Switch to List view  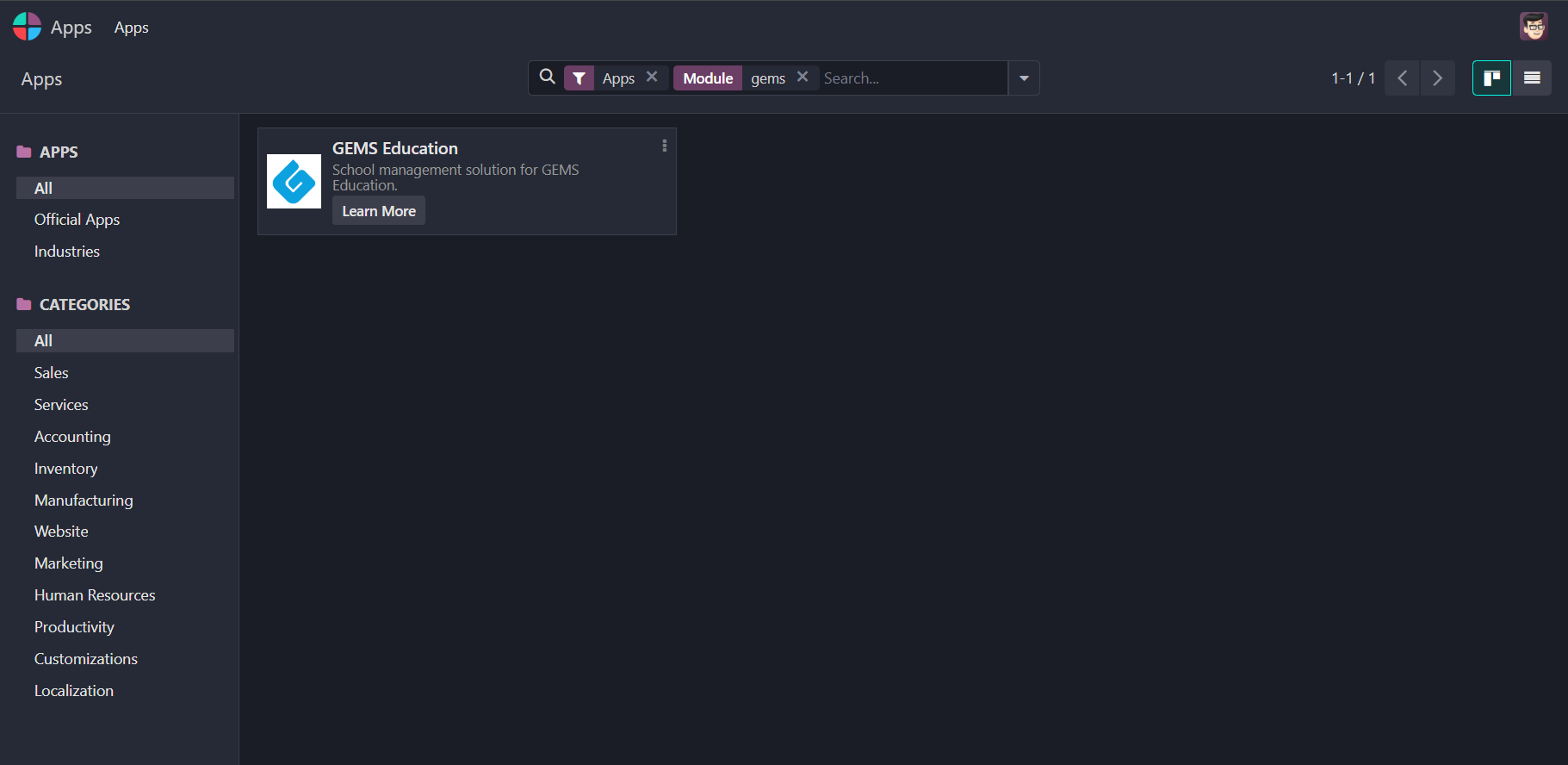pos(1532,78)
